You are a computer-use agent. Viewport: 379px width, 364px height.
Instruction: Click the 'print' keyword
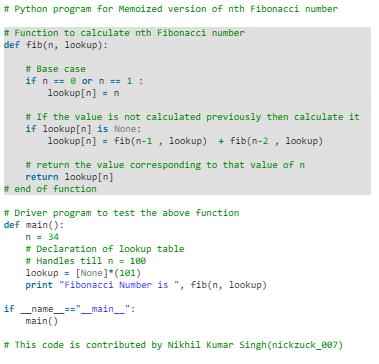point(39,285)
